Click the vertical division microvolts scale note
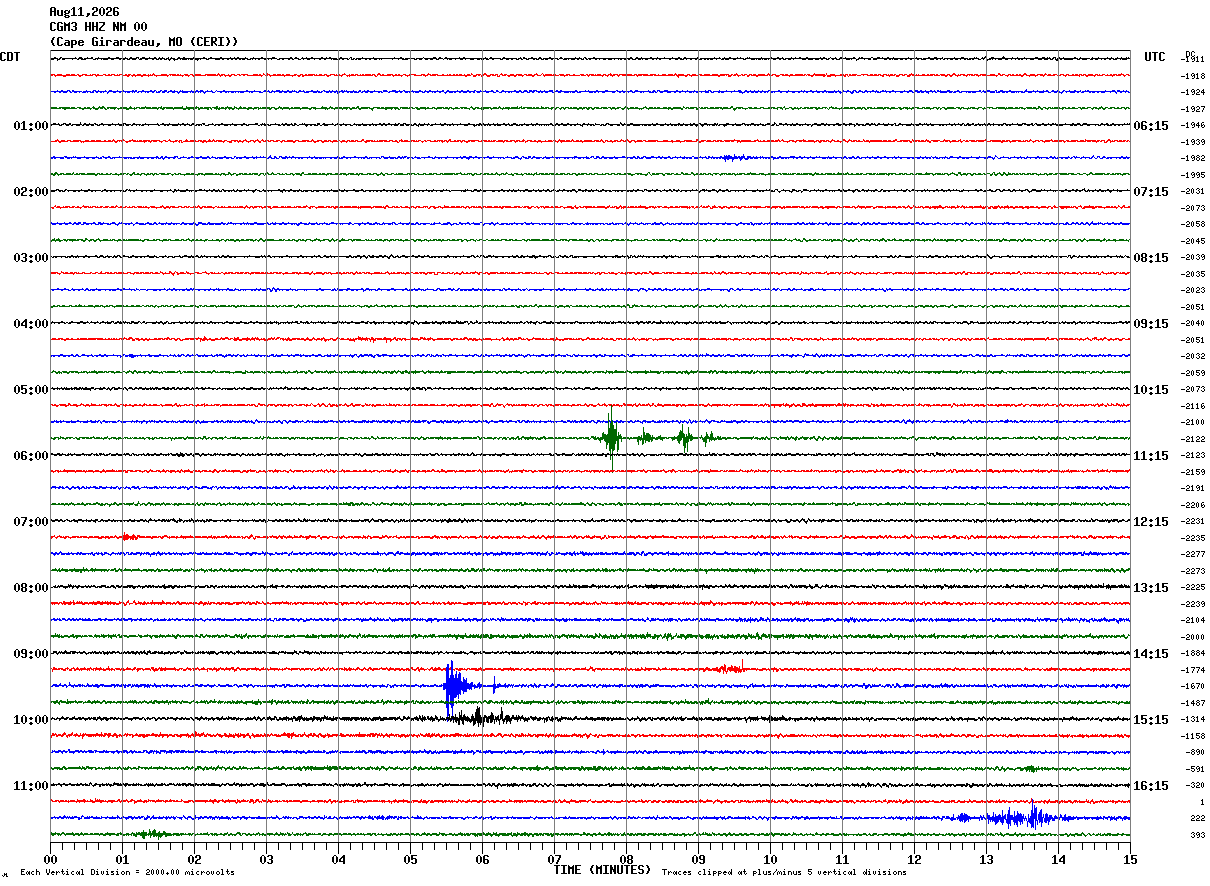1210x886 pixels. click(x=127, y=873)
